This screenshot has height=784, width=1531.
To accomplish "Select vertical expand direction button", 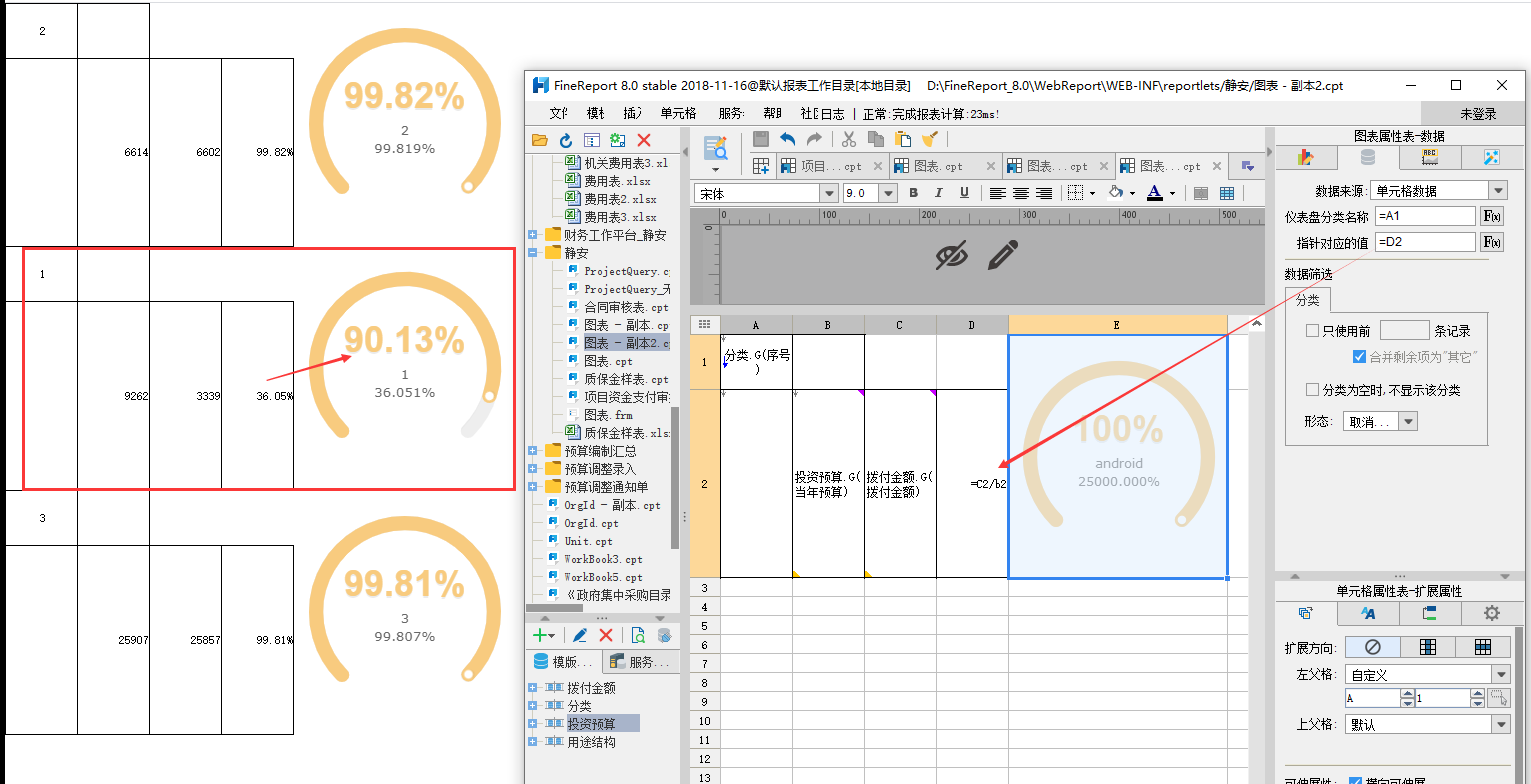I will pos(1427,647).
